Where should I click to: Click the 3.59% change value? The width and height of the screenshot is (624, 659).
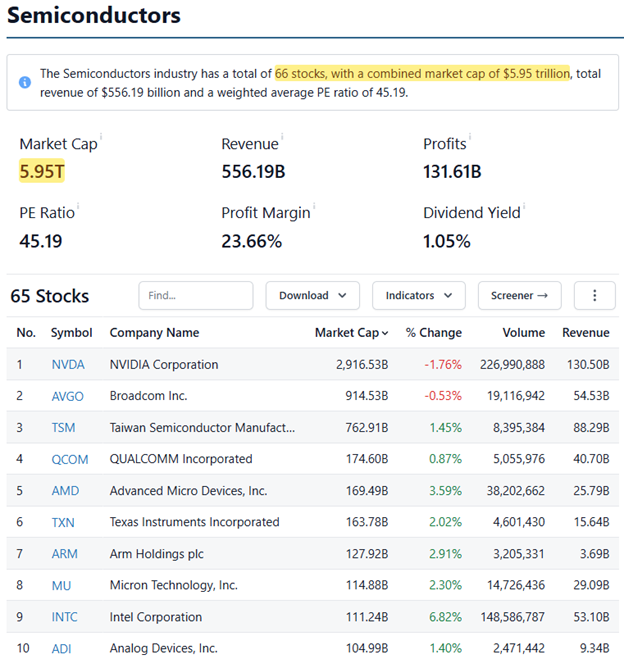coord(445,490)
